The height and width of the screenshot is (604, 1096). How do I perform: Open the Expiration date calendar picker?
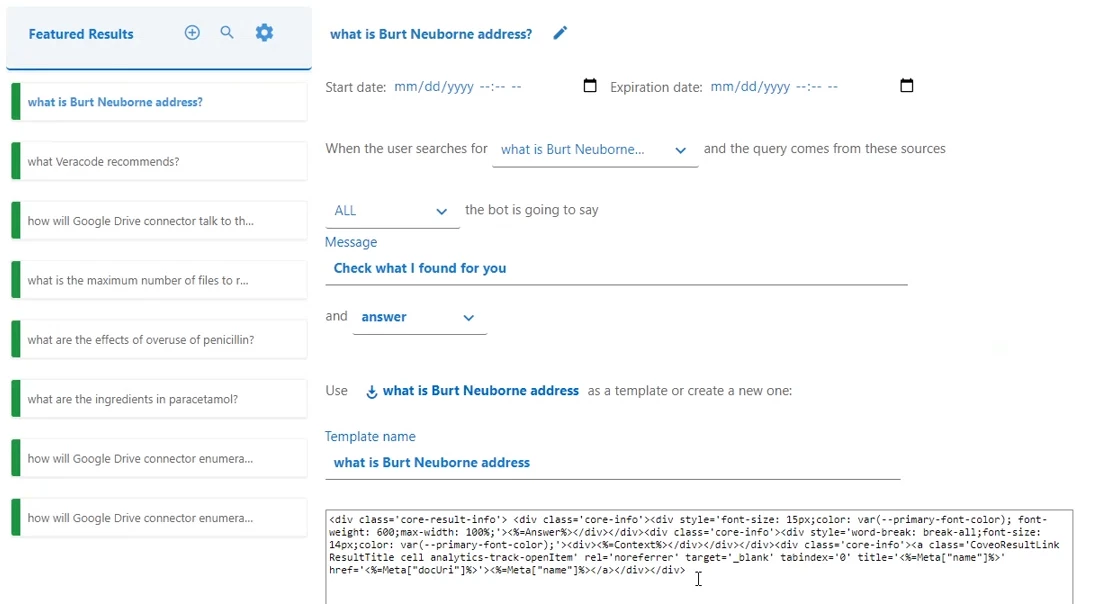pos(907,86)
